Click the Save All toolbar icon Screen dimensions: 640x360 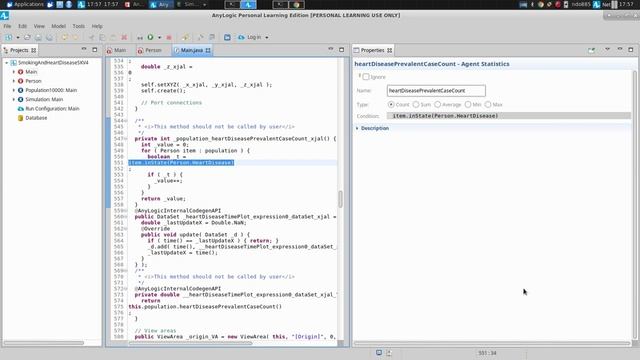point(49,37)
